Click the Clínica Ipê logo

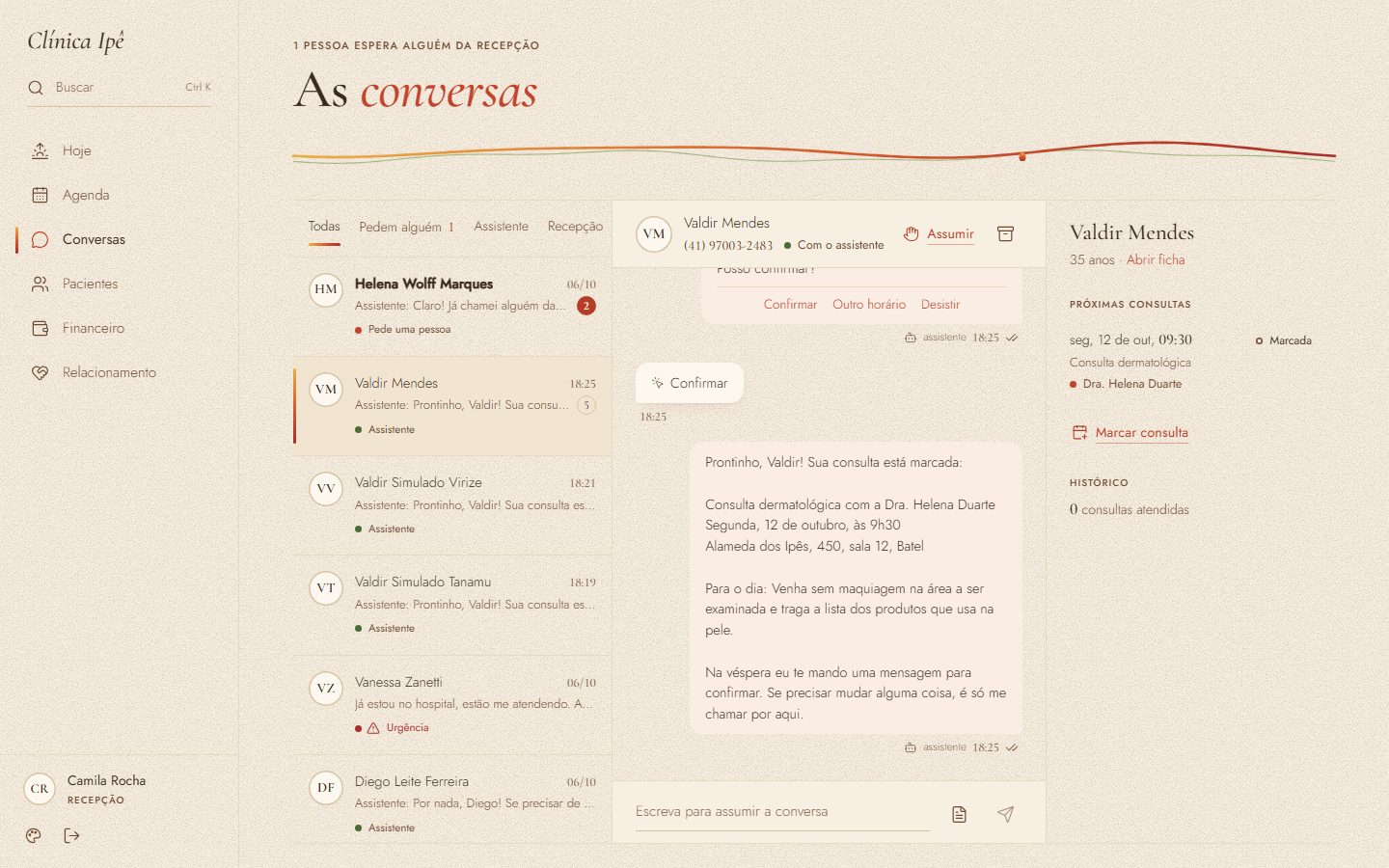(x=76, y=41)
